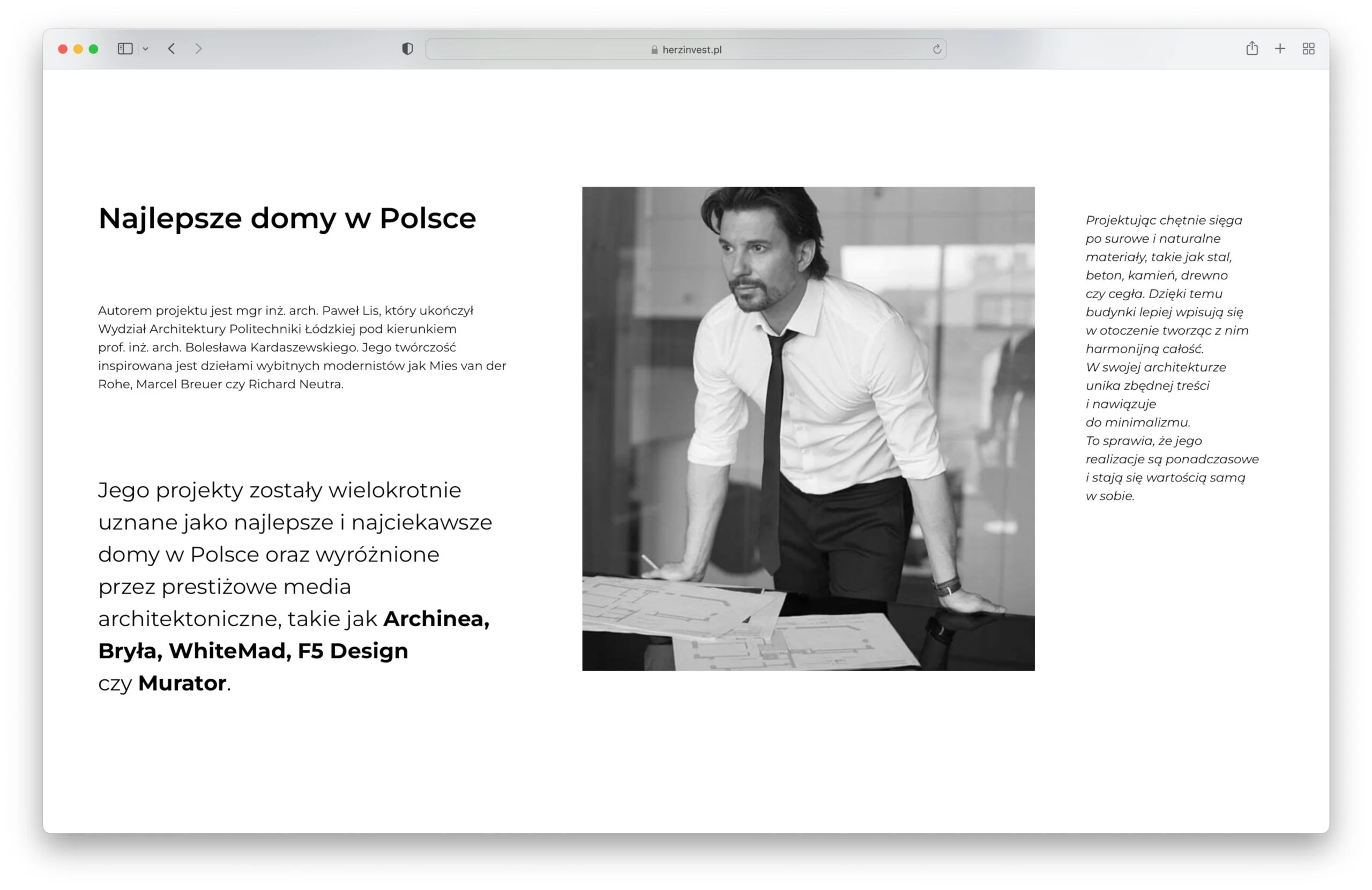This screenshot has height=890, width=1372.
Task: Open the Share menu icon
Action: [x=1251, y=49]
